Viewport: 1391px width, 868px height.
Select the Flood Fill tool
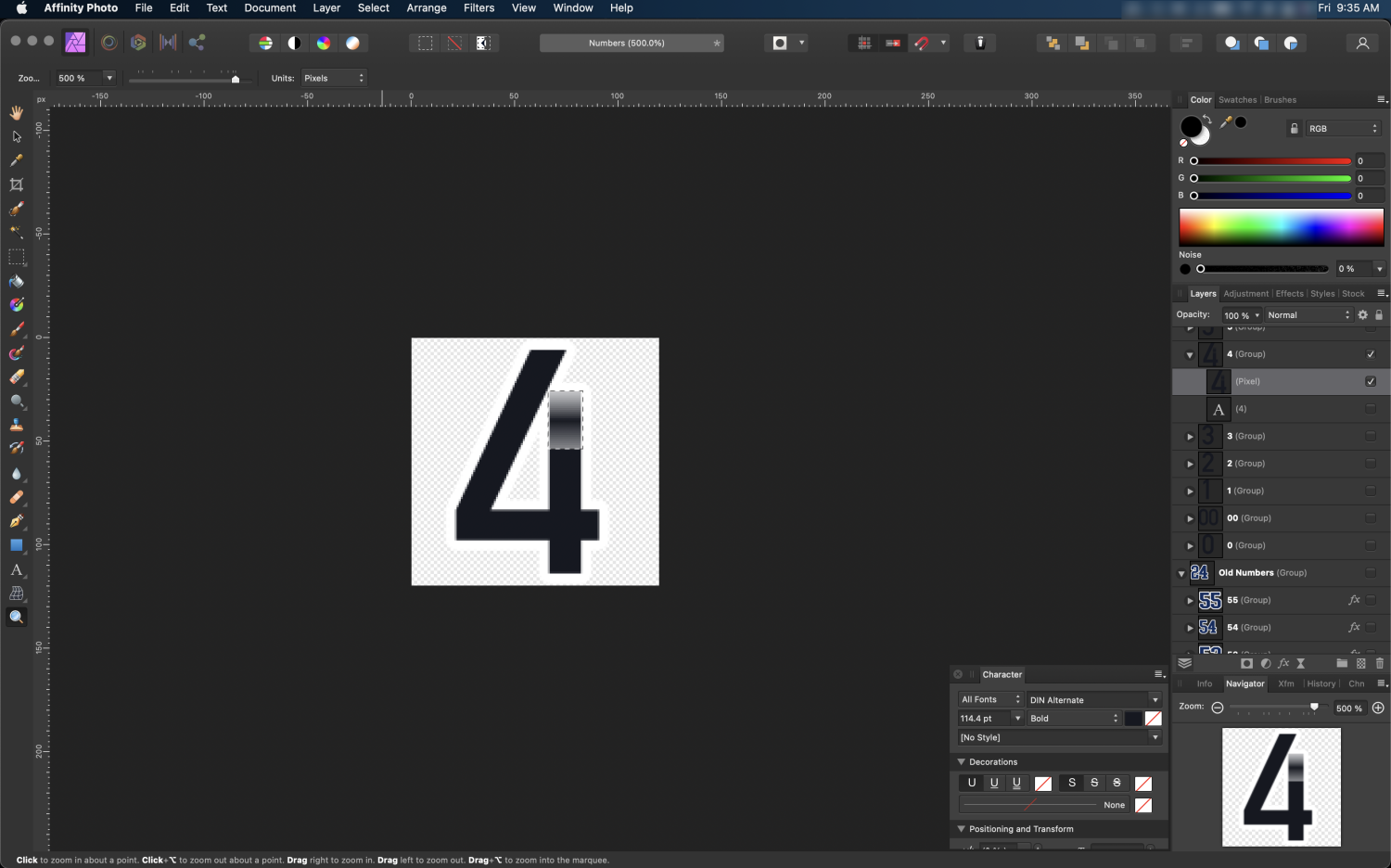click(x=16, y=281)
